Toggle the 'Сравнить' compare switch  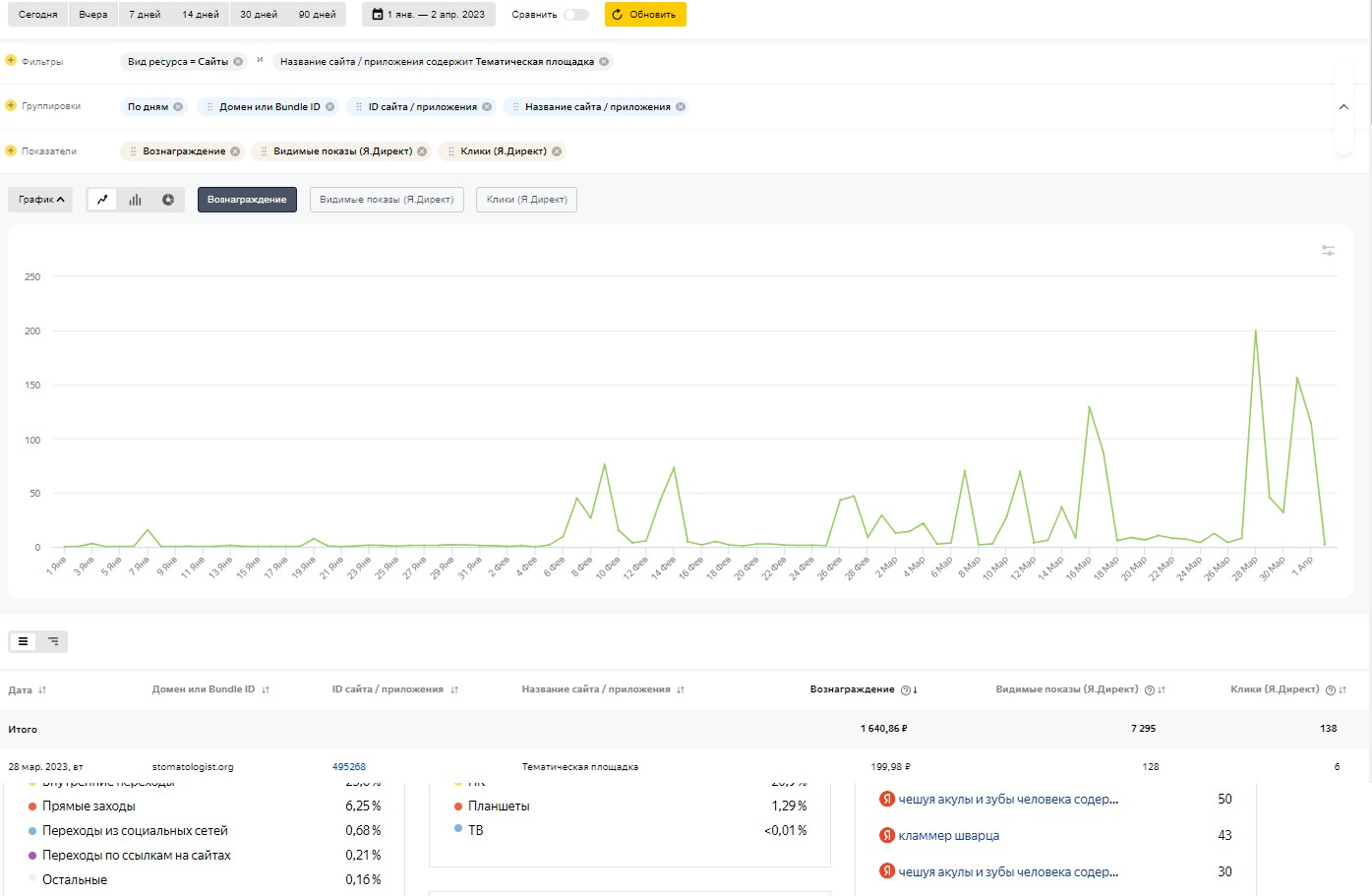[576, 15]
